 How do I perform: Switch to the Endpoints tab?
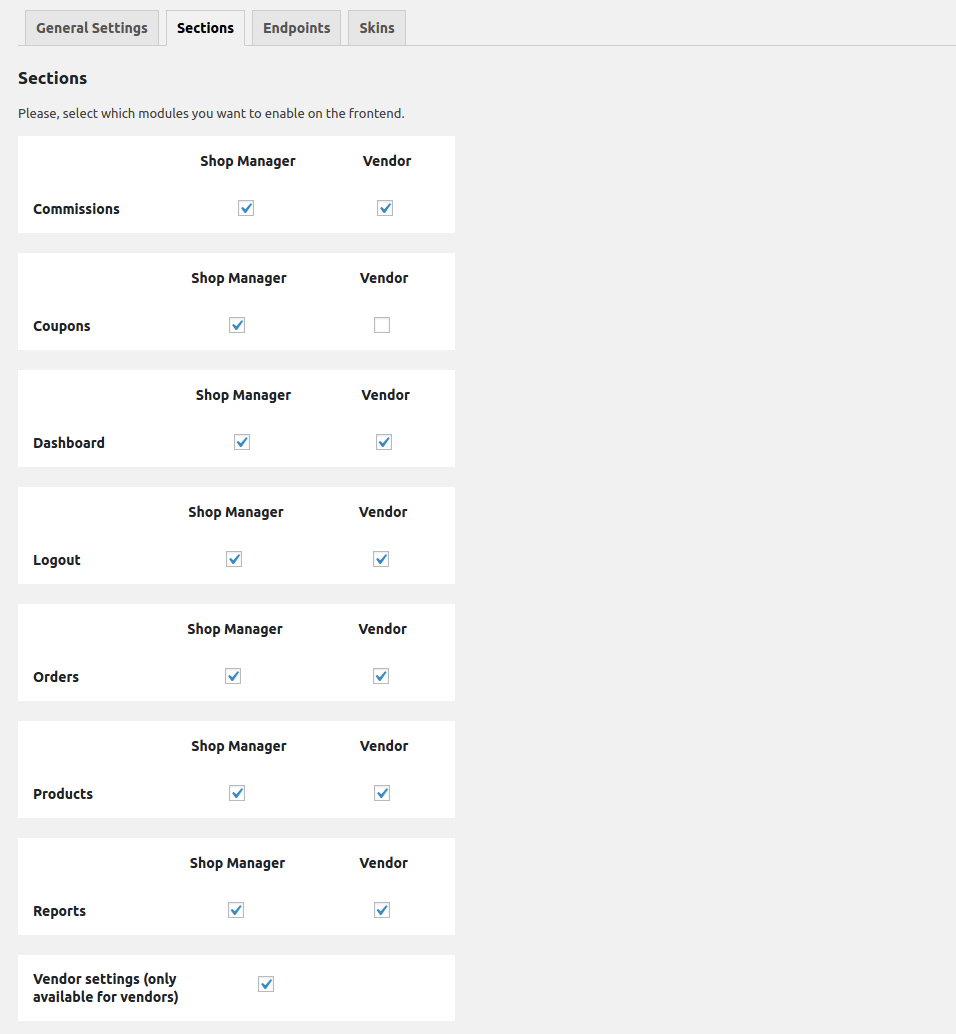click(x=296, y=28)
